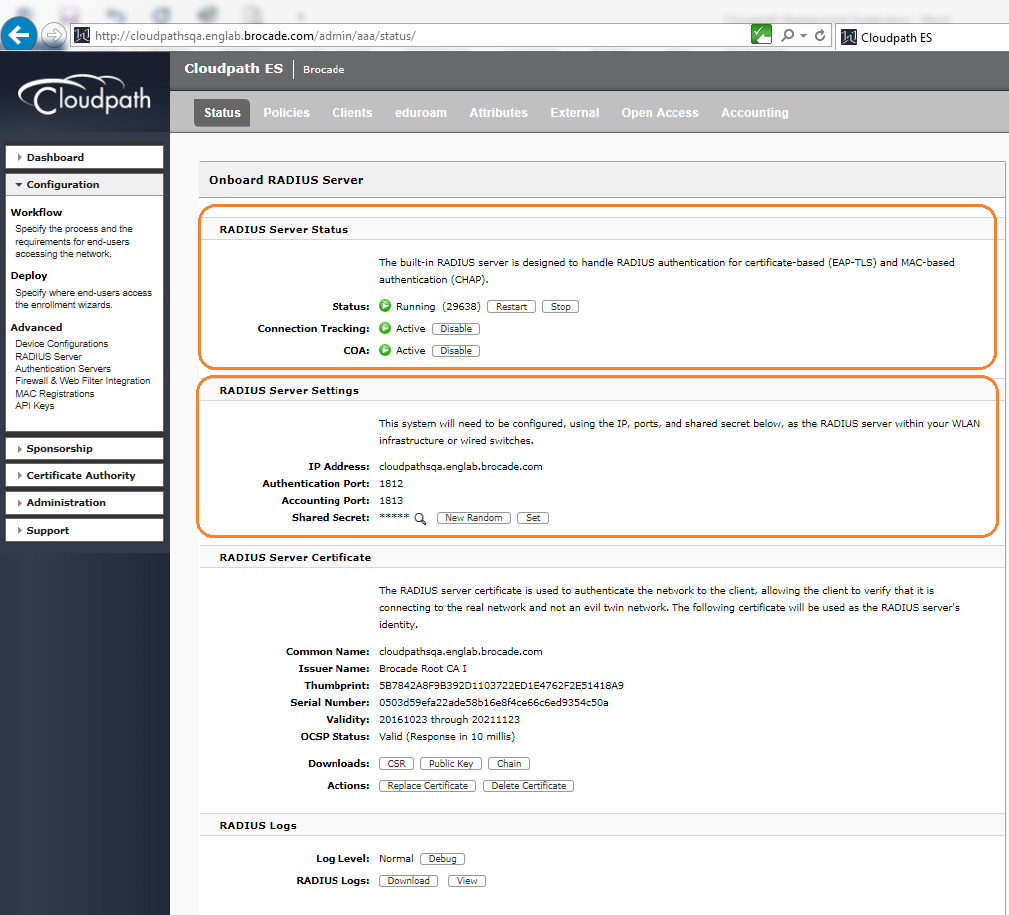Image resolution: width=1009 pixels, height=915 pixels.
Task: Expand the Sponsorship sidebar section
Action: [84, 448]
